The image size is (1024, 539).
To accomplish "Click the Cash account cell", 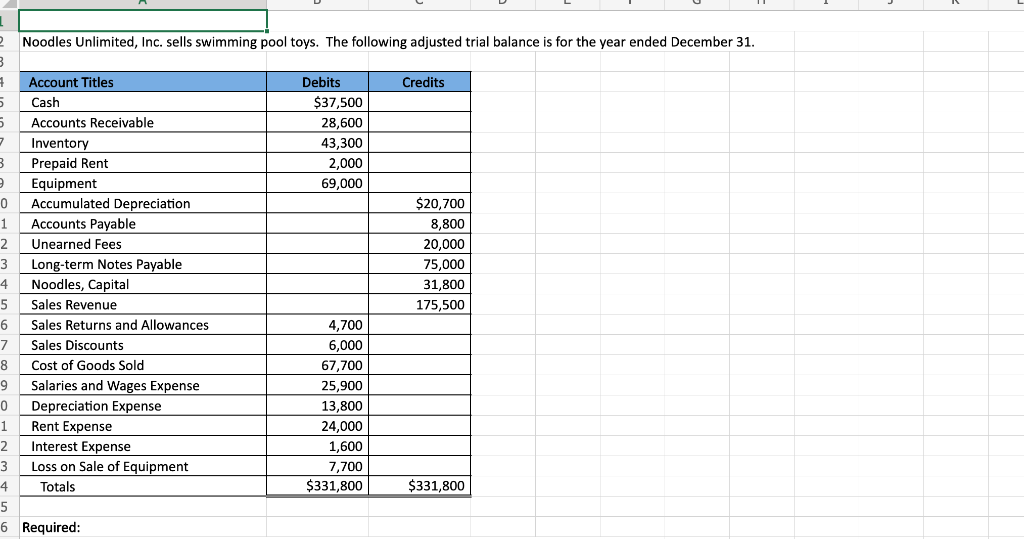I will click(143, 103).
